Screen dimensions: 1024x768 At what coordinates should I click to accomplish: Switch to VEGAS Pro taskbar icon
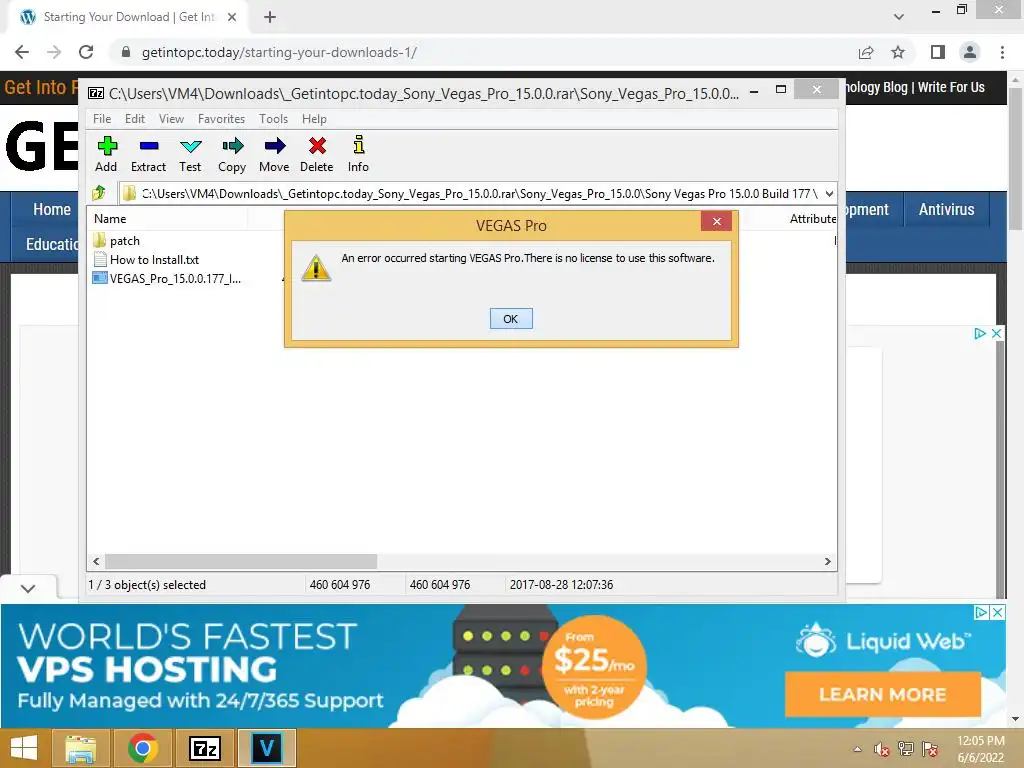pyautogui.click(x=266, y=748)
